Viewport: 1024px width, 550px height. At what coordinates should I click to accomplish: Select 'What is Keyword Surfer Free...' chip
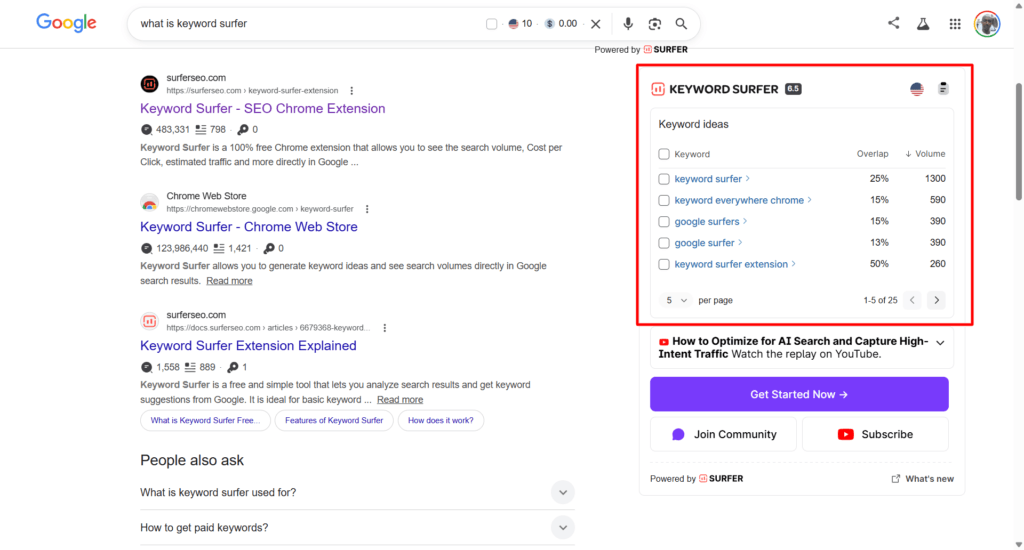(205, 421)
